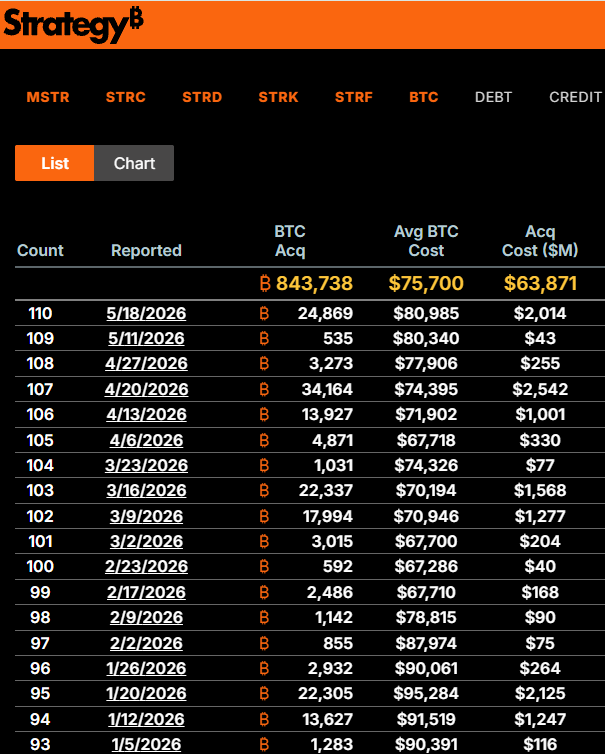Open the 5/11/2026 report link
This screenshot has height=754, width=605.
coord(146,339)
